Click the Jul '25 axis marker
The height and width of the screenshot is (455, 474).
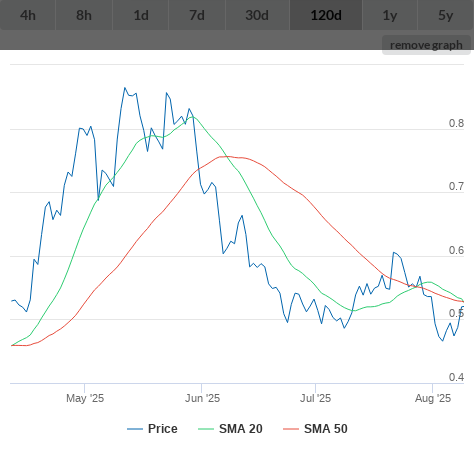pyautogui.click(x=315, y=398)
